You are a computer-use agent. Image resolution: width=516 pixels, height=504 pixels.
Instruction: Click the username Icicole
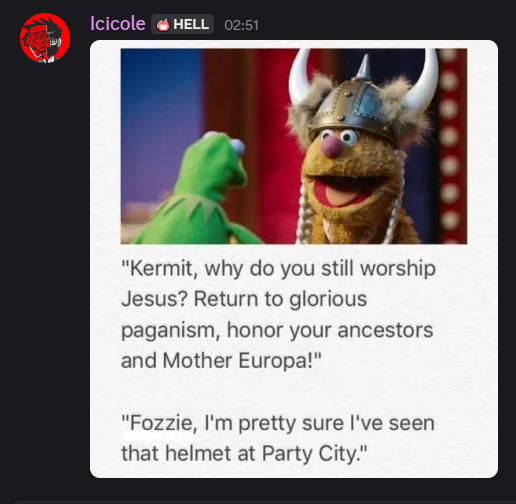[118, 24]
